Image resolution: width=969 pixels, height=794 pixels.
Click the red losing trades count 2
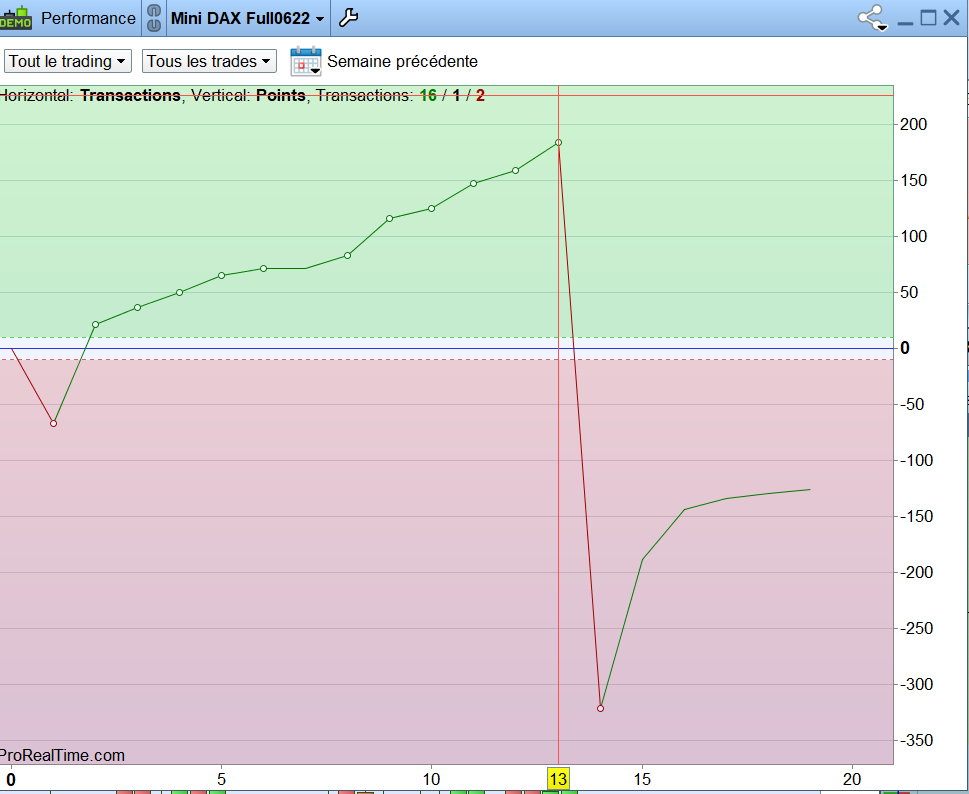pyautogui.click(x=480, y=95)
